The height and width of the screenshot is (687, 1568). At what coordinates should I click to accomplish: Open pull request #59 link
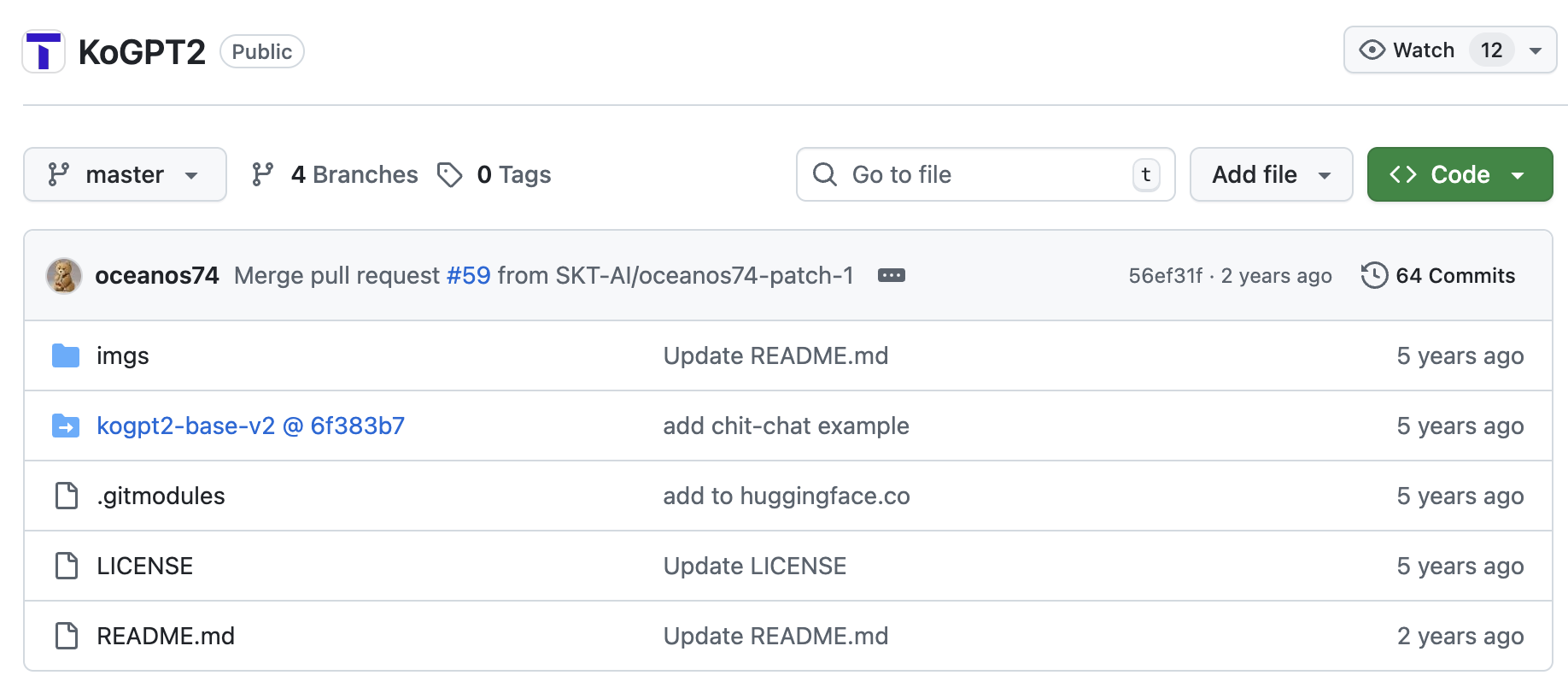tap(469, 275)
